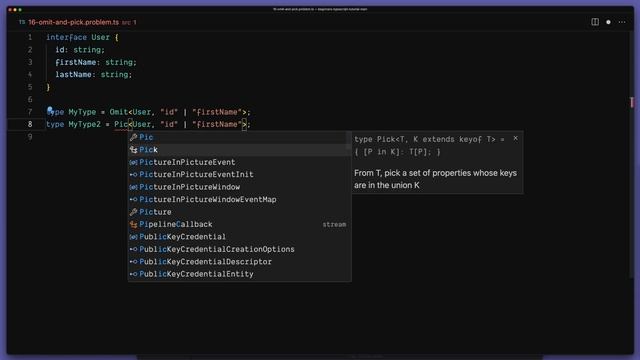This screenshot has height=360, width=640.
Task: Choose PublicKeyCredential from suggestions
Action: 240,237
